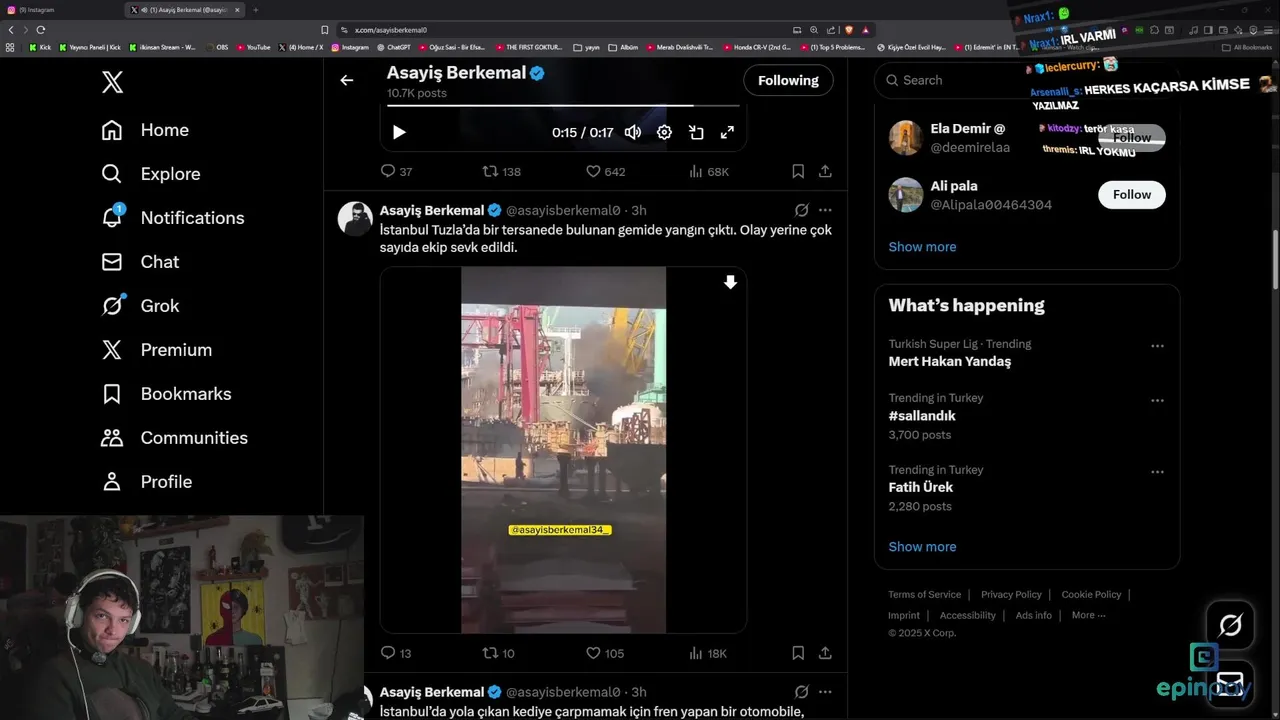This screenshot has width=1280, height=720.
Task: Click the Following button in profile header
Action: tap(788, 81)
